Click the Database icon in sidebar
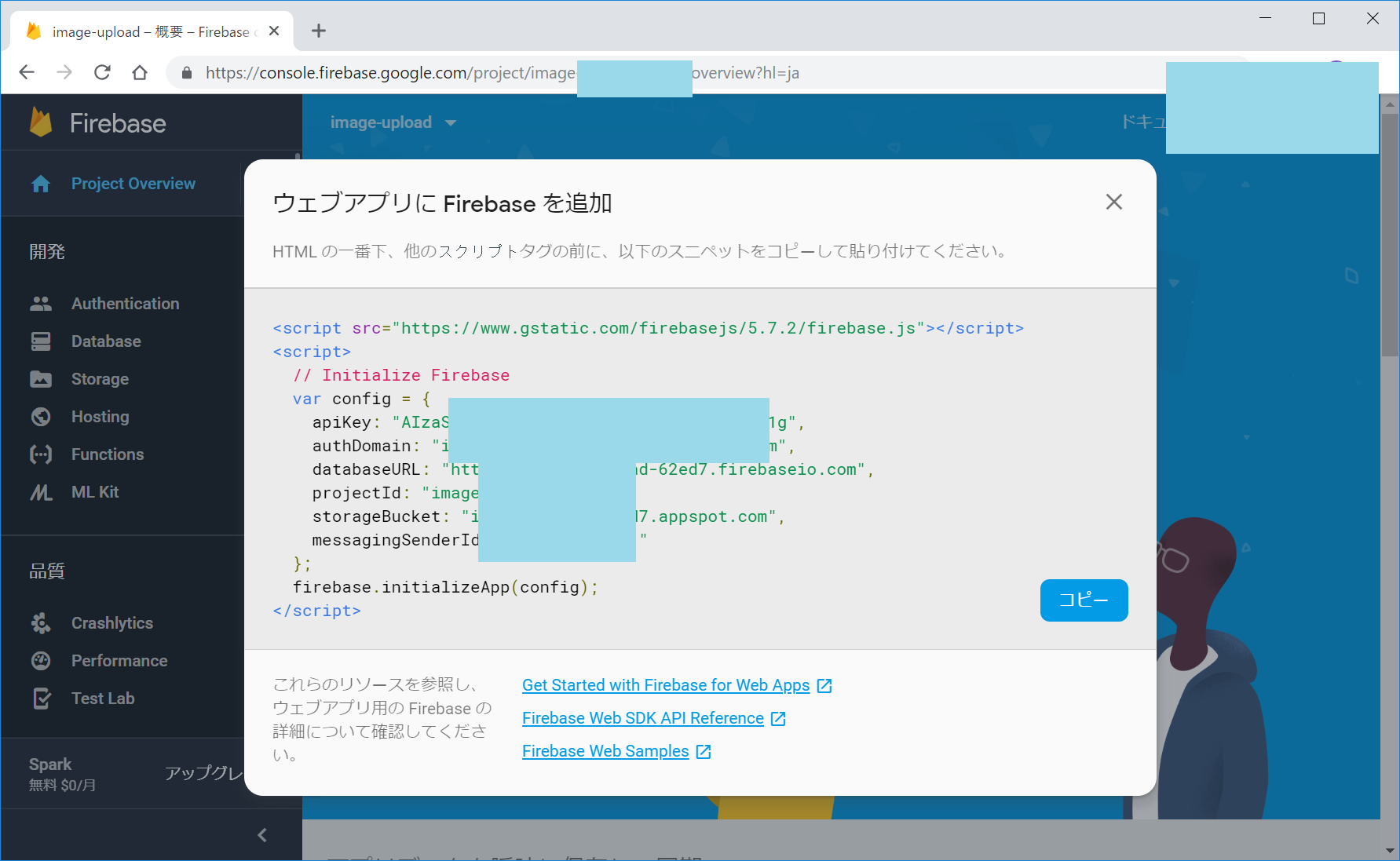Screen dimensions: 1400x861 [x=41, y=341]
